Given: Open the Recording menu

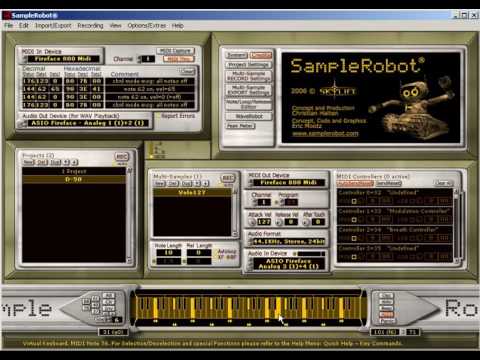Looking at the screenshot, I should [90, 26].
